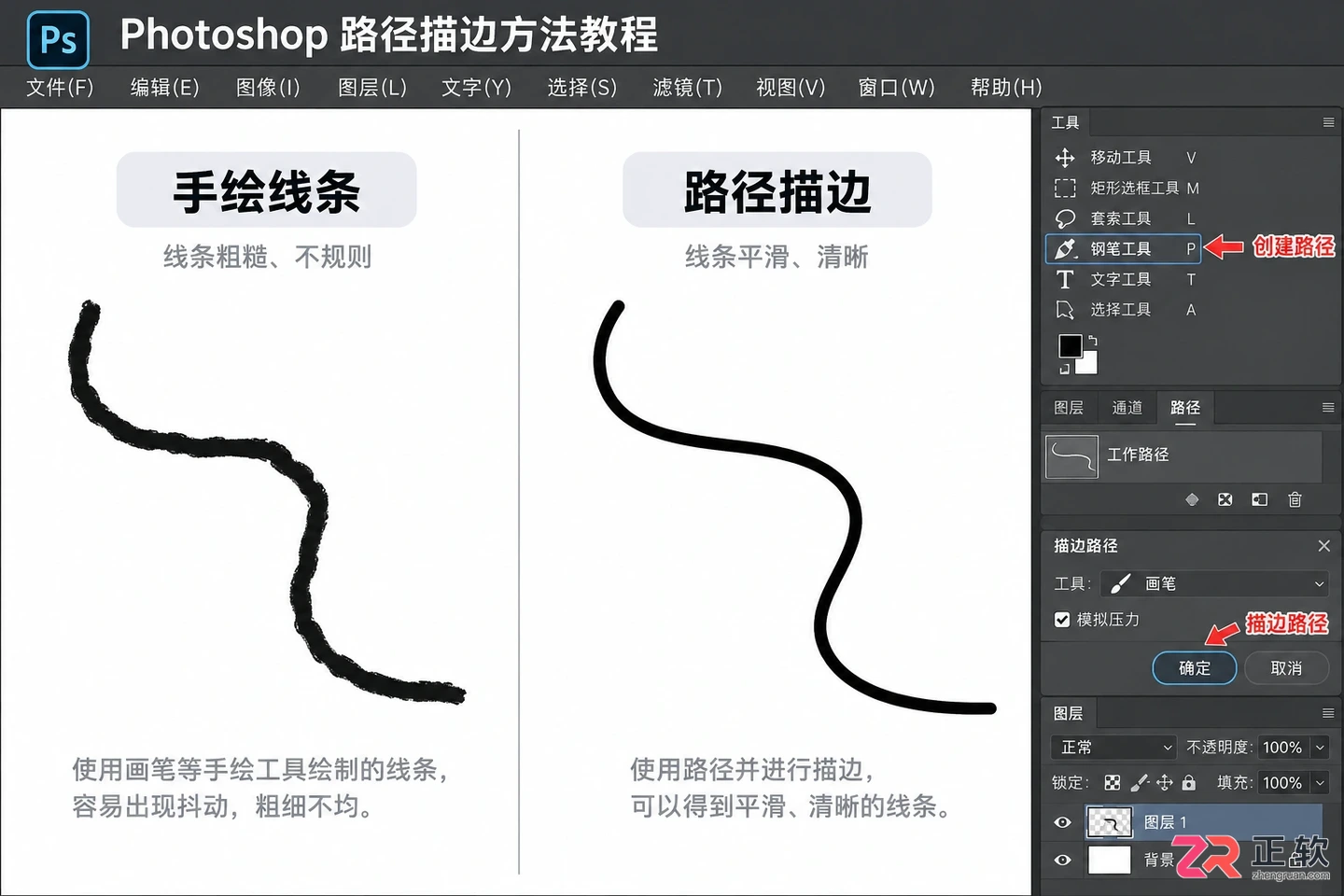Lock transparent pixels (checkerboard icon)
This screenshot has width=1344, height=896.
(x=1113, y=783)
